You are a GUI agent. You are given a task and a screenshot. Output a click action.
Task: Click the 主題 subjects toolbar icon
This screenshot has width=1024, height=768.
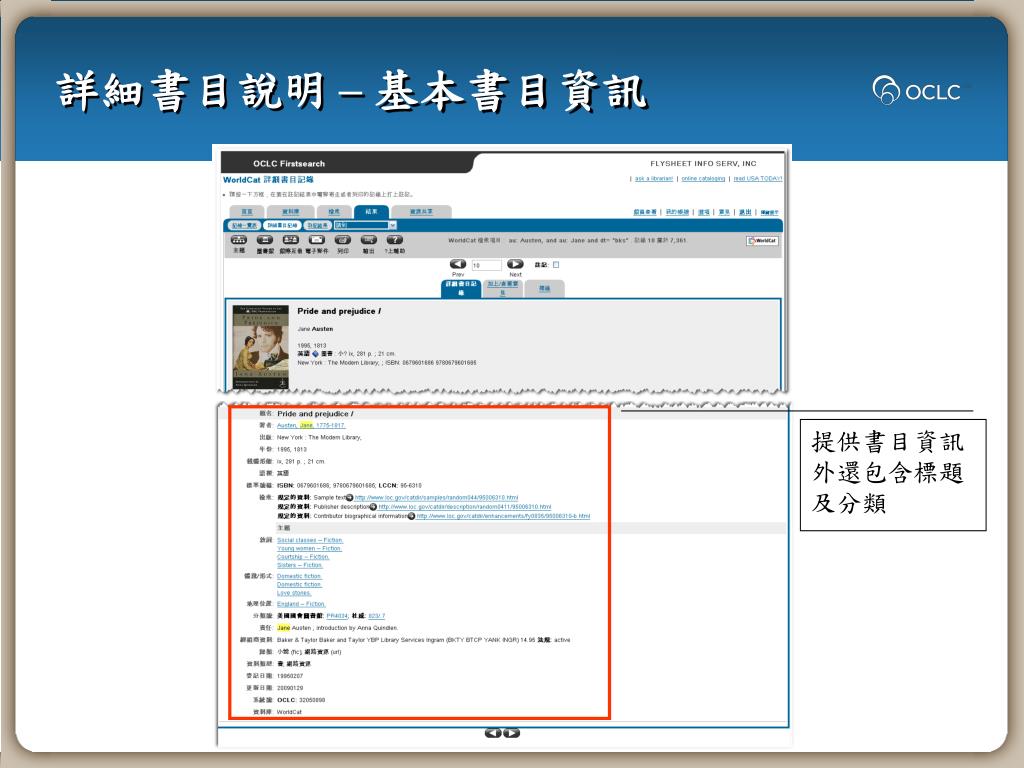pyautogui.click(x=238, y=240)
